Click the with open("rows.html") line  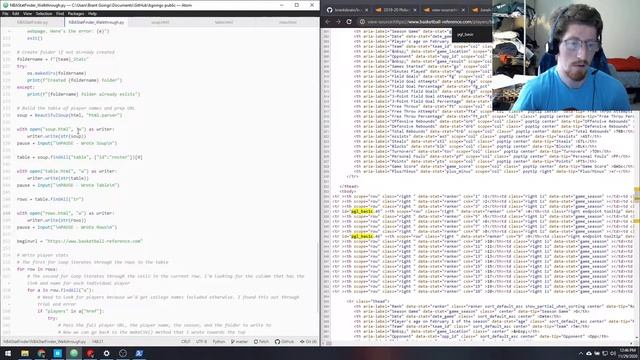(x=66, y=213)
